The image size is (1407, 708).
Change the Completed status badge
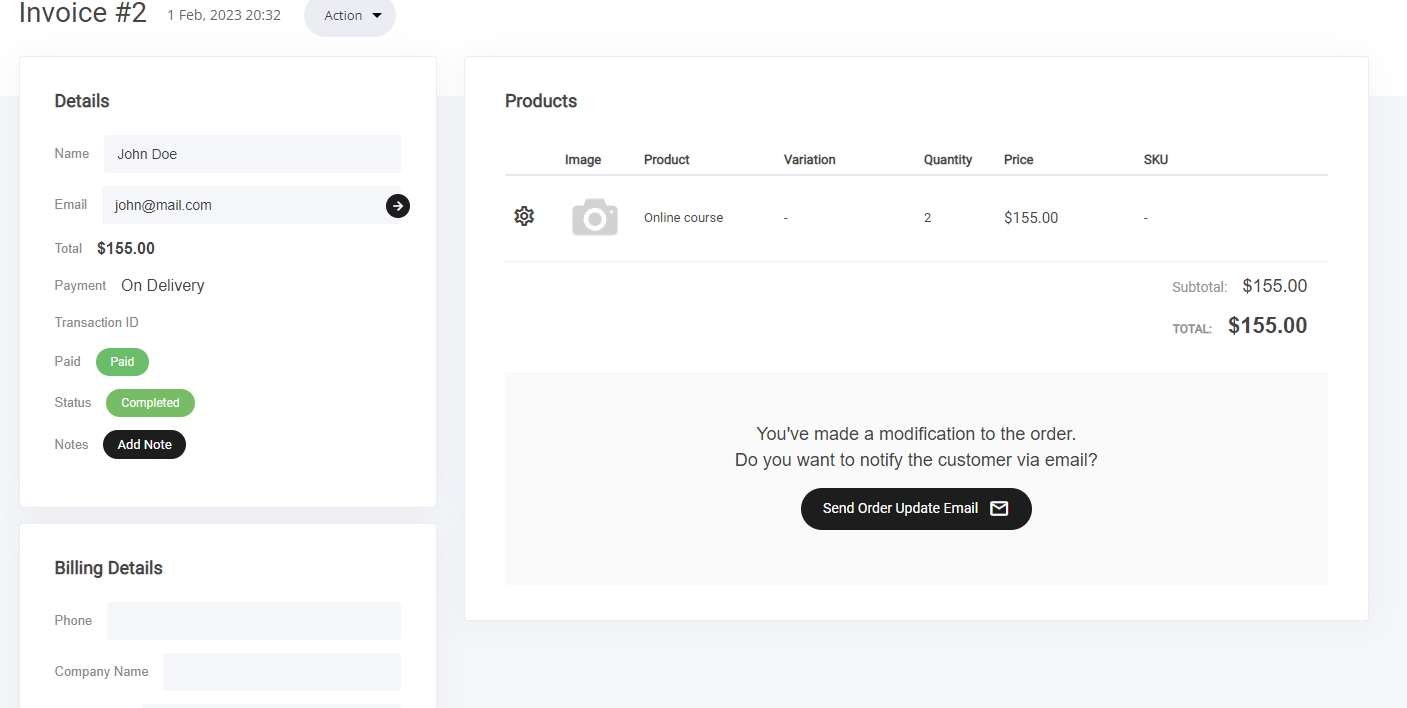[x=150, y=403]
